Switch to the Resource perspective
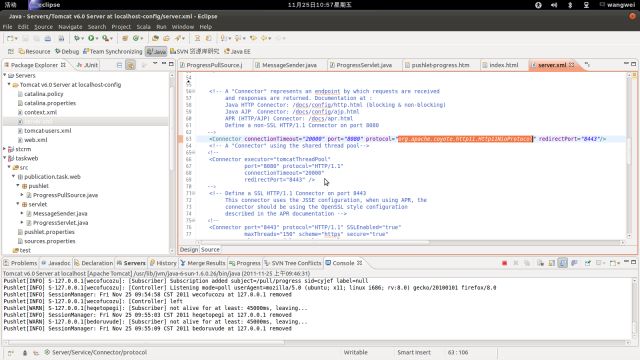Viewport: 640px width, 360px height. pos(34,51)
